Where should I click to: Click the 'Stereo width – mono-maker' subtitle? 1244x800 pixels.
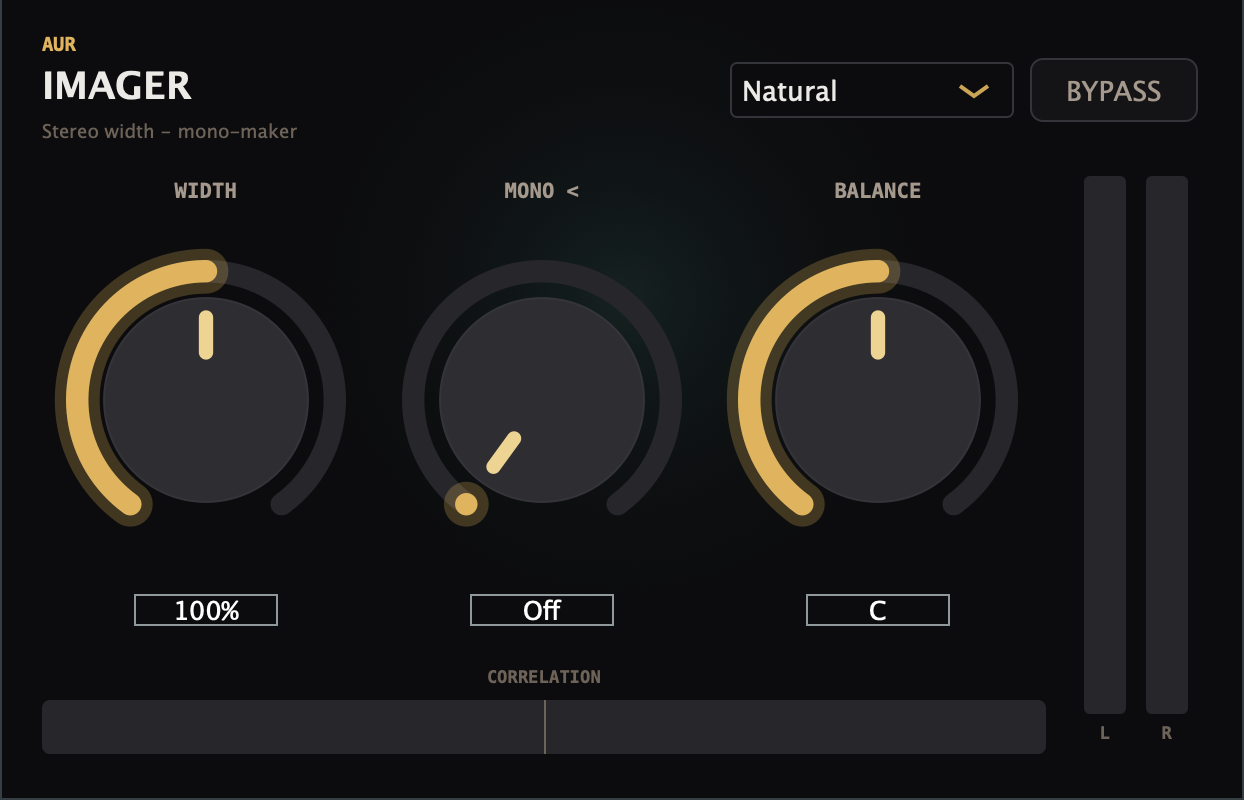coord(170,131)
